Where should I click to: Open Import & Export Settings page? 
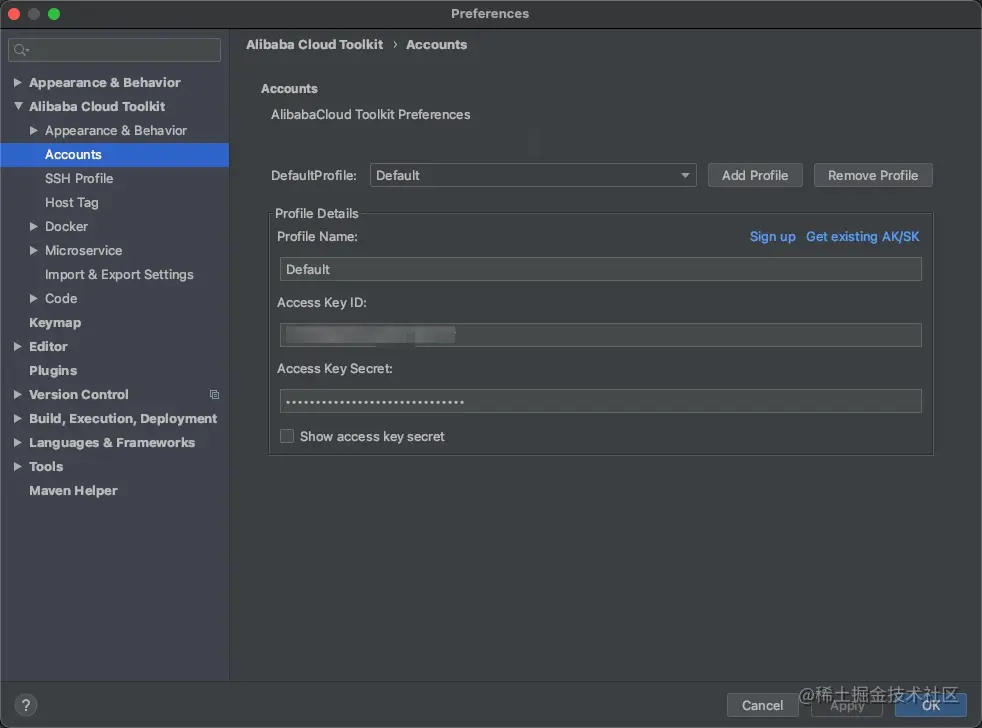[x=119, y=274]
